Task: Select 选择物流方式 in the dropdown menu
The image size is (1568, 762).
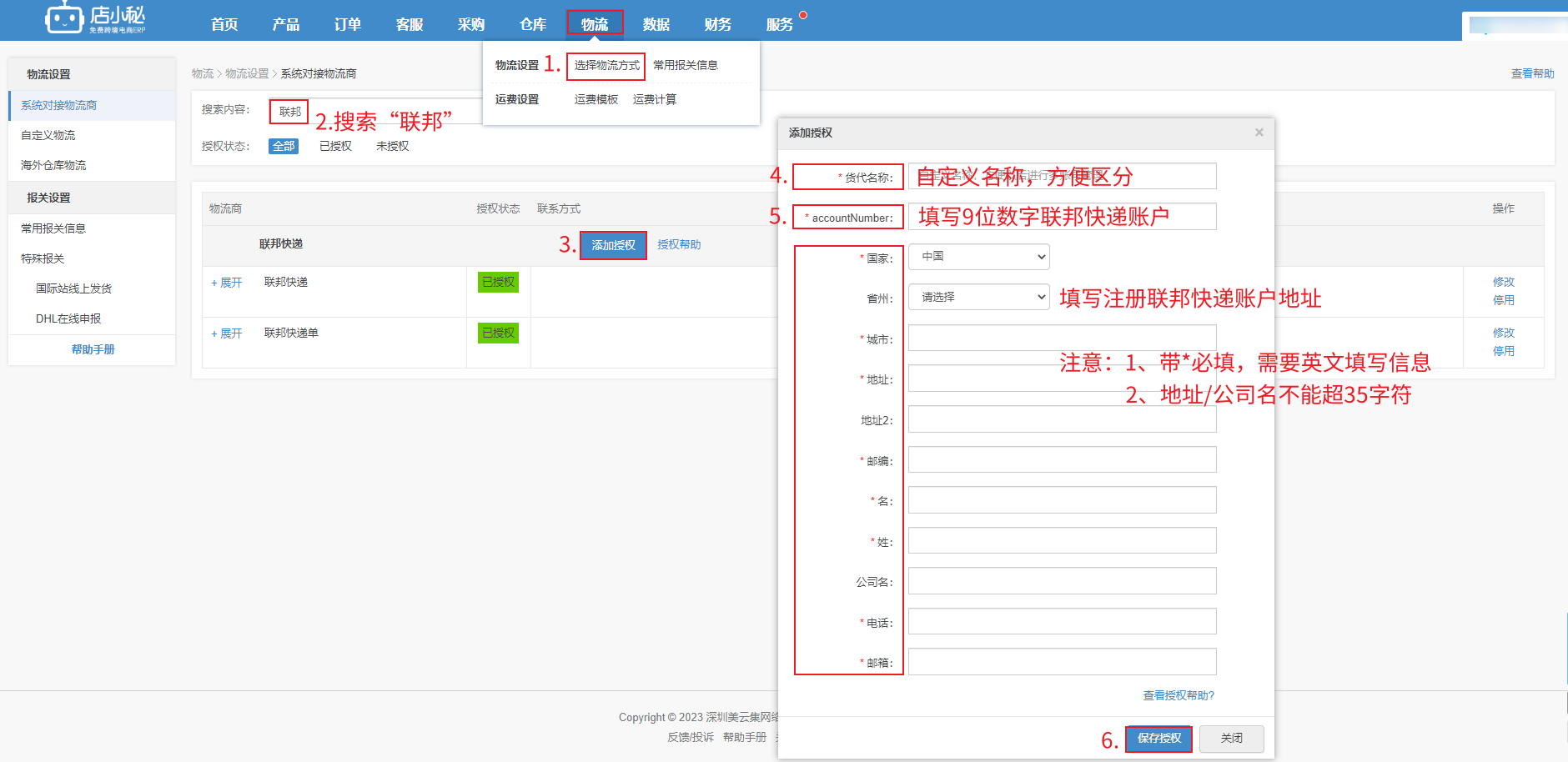Action: (606, 65)
